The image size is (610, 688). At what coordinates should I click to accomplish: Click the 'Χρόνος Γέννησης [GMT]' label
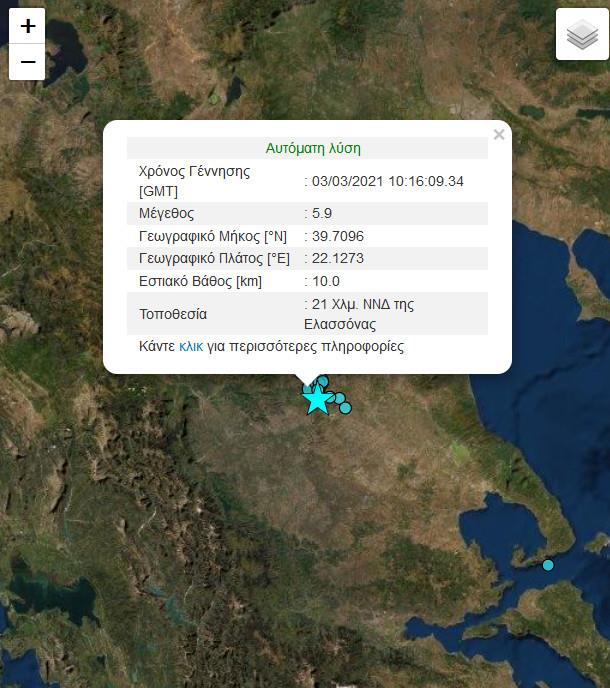194,181
